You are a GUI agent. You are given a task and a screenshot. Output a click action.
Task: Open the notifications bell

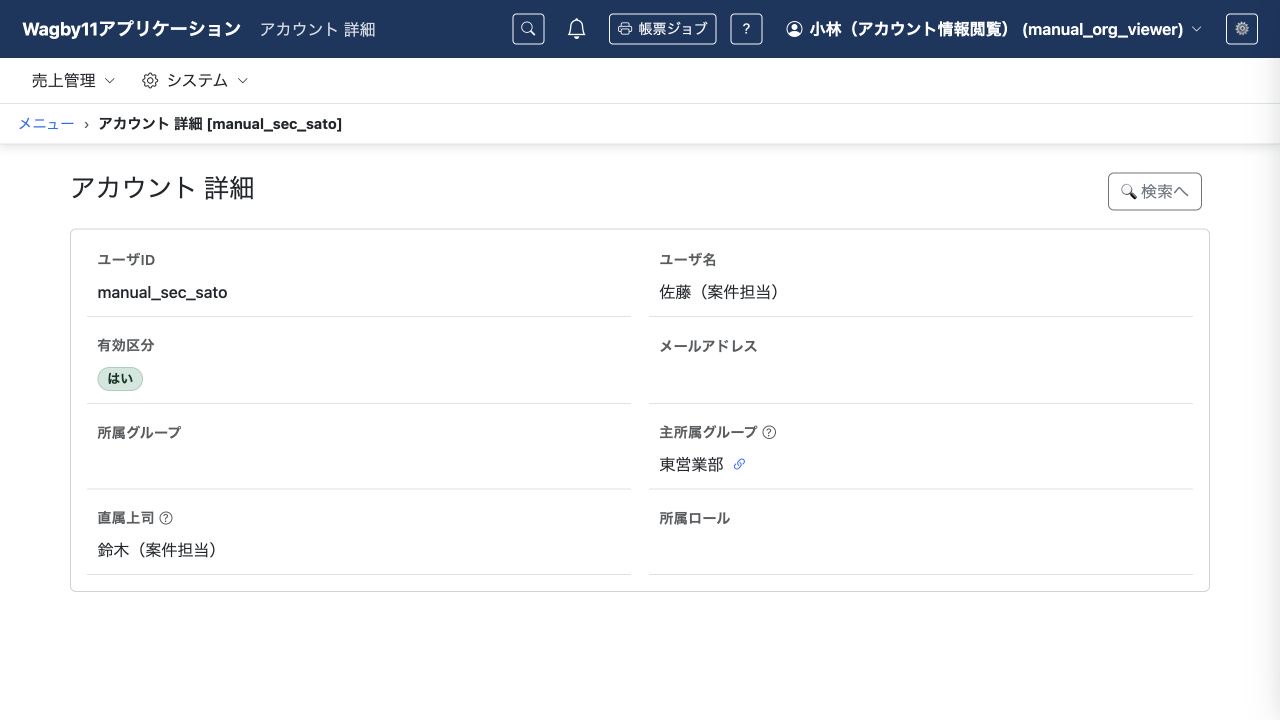[x=577, y=29]
